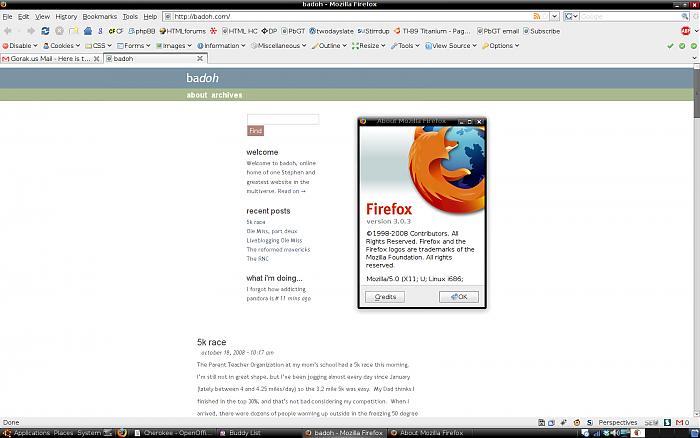Open the TI-89 Titanium bookmark

click(432, 31)
